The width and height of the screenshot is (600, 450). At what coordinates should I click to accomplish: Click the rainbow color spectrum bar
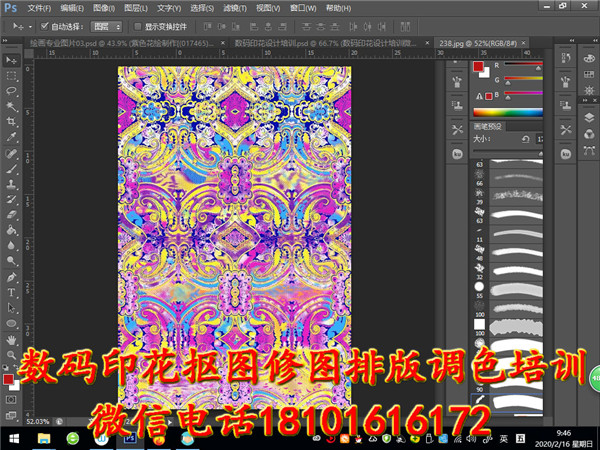(x=506, y=112)
